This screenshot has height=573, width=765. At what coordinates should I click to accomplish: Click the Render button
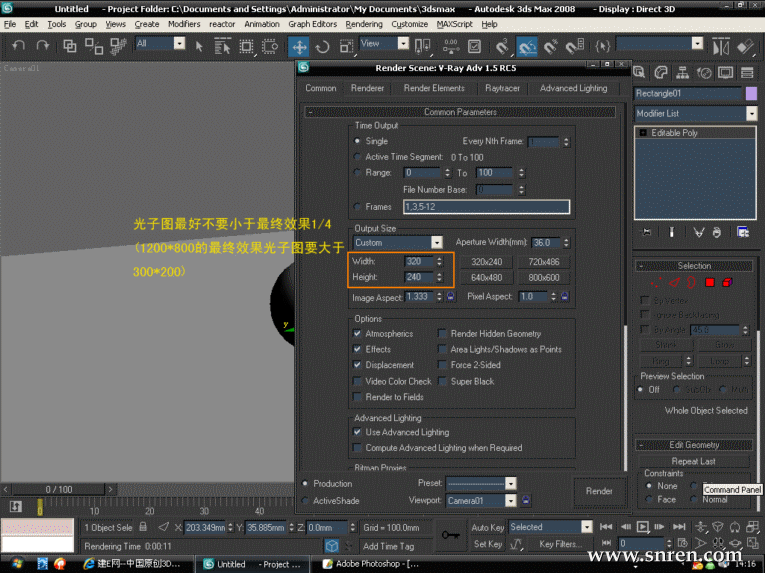coord(599,491)
